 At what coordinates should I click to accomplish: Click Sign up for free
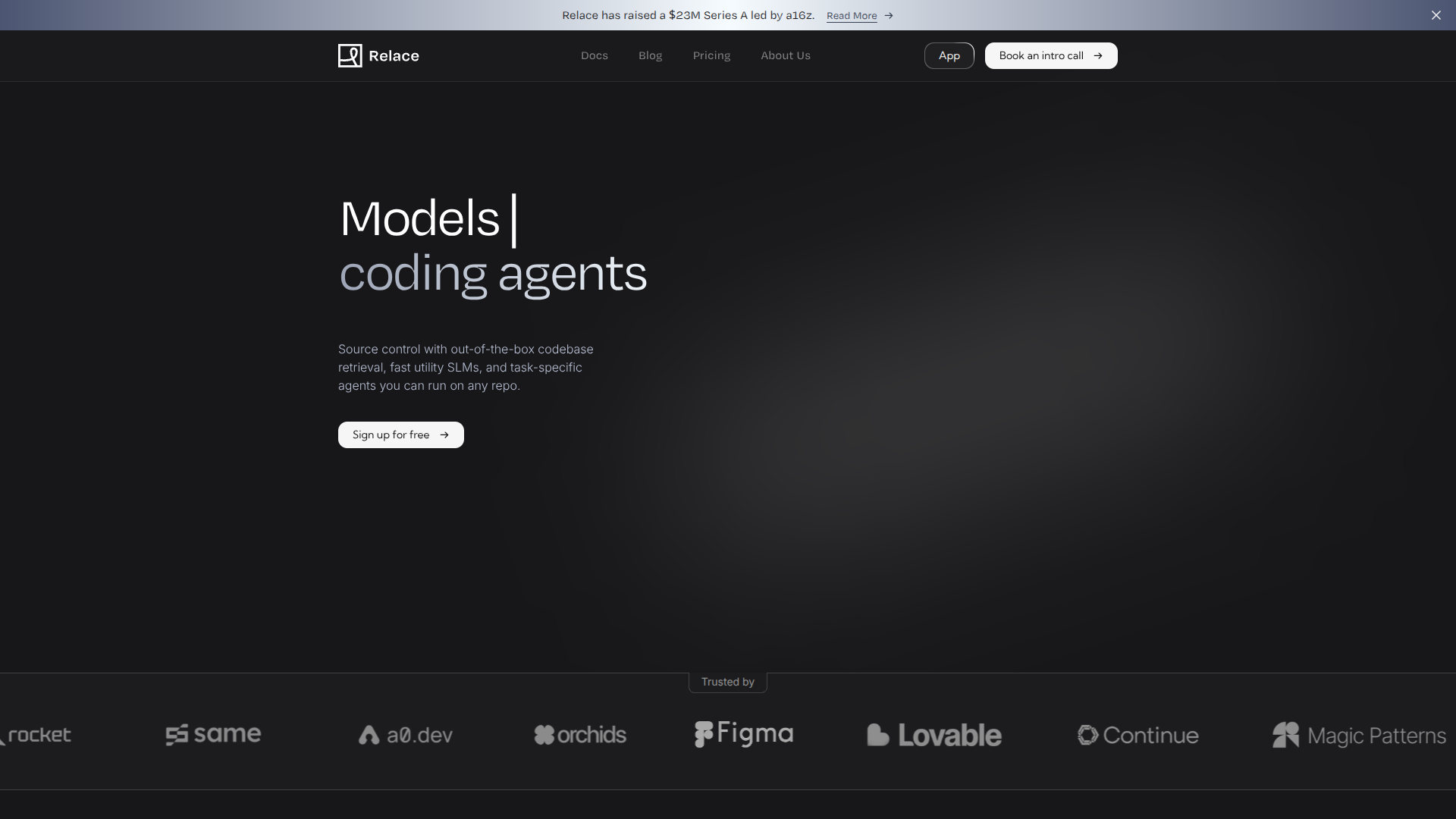coord(400,435)
